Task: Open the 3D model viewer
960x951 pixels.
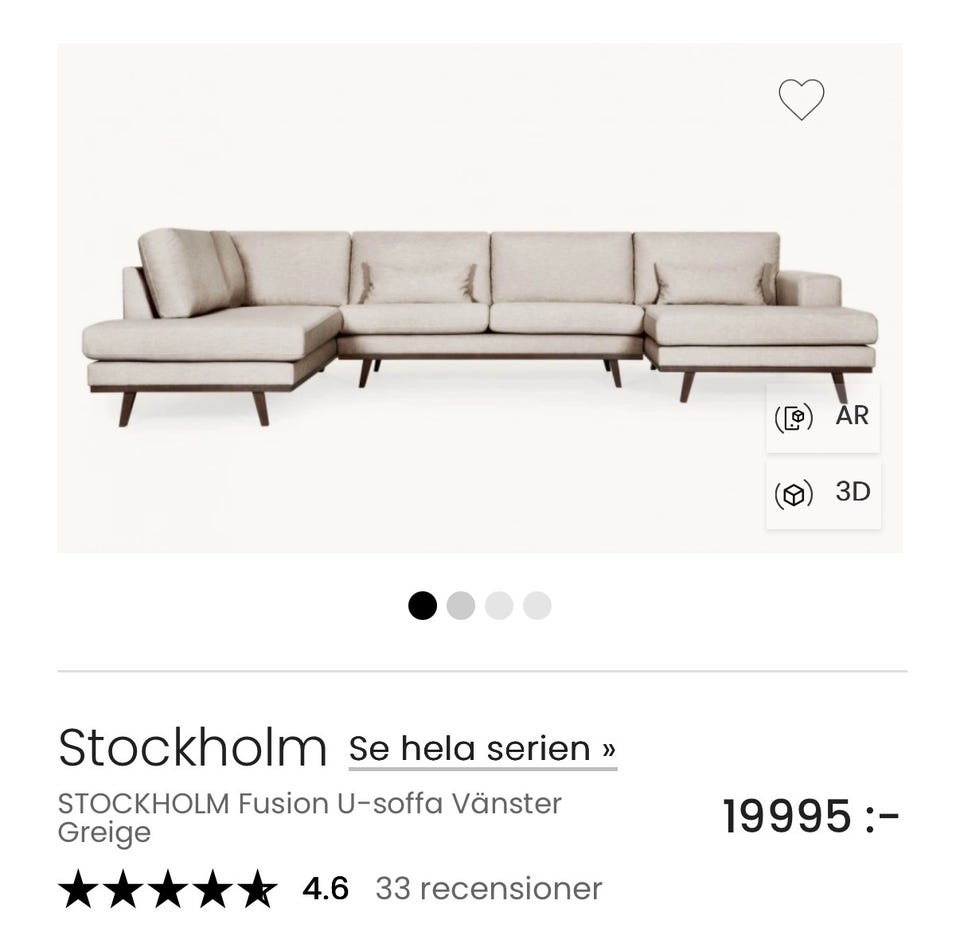Action: [x=822, y=492]
